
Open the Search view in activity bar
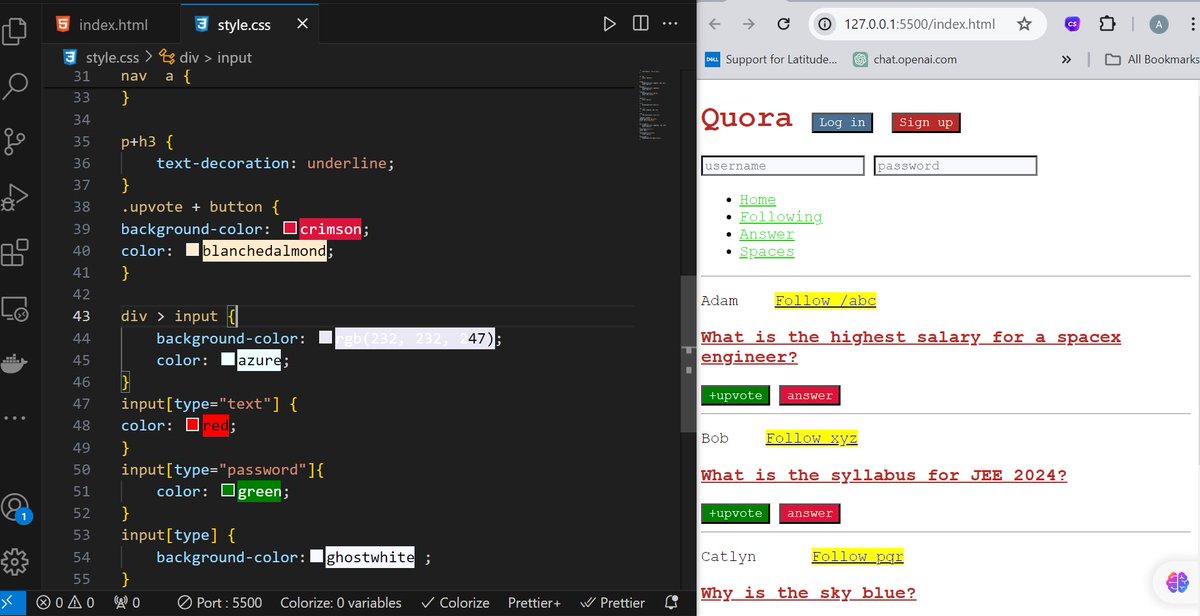pos(15,85)
